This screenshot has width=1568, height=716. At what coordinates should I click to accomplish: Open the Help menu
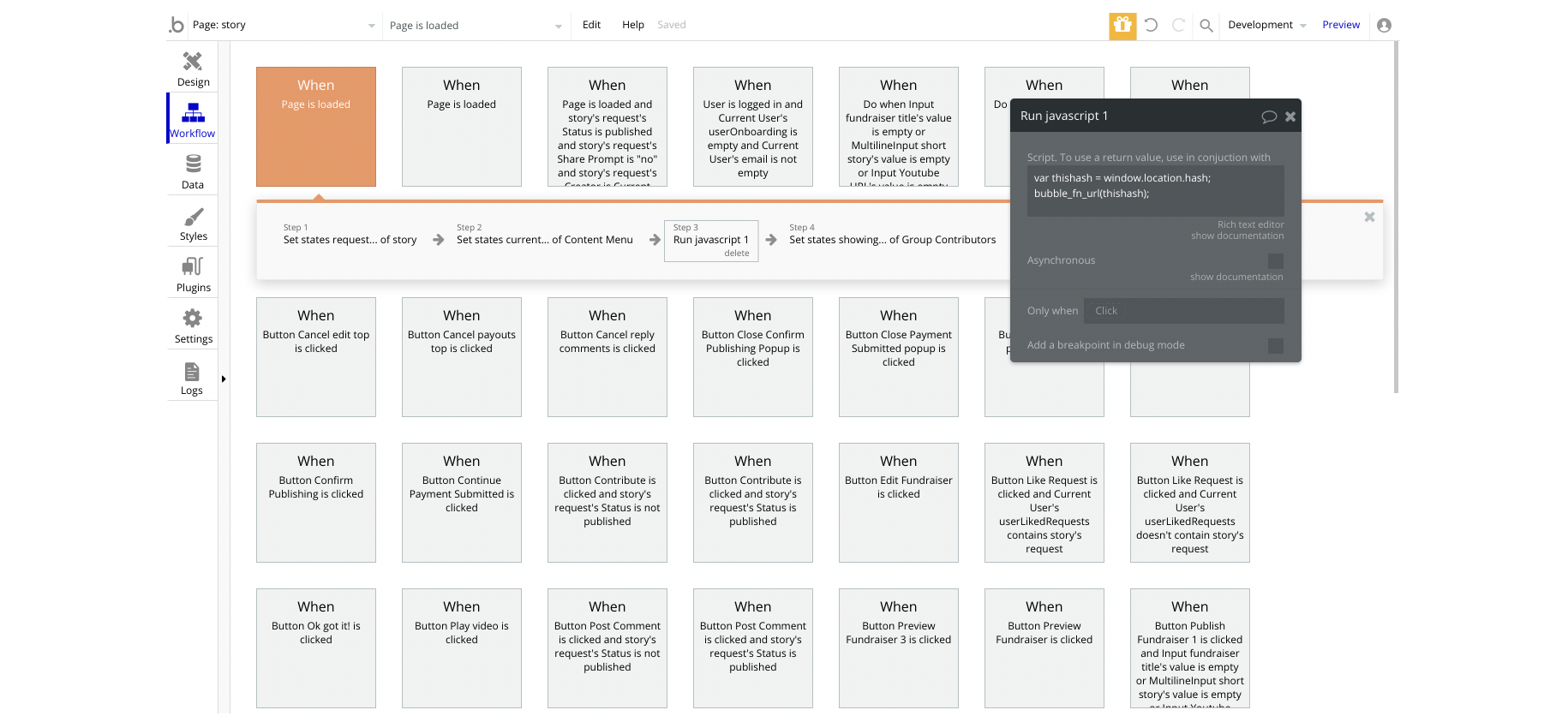click(632, 25)
